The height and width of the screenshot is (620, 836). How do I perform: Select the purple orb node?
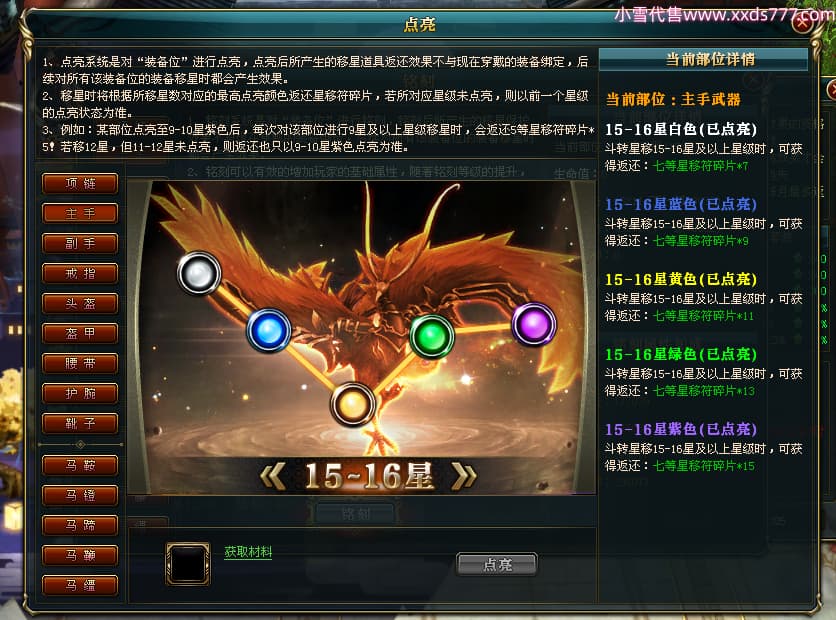click(x=534, y=324)
